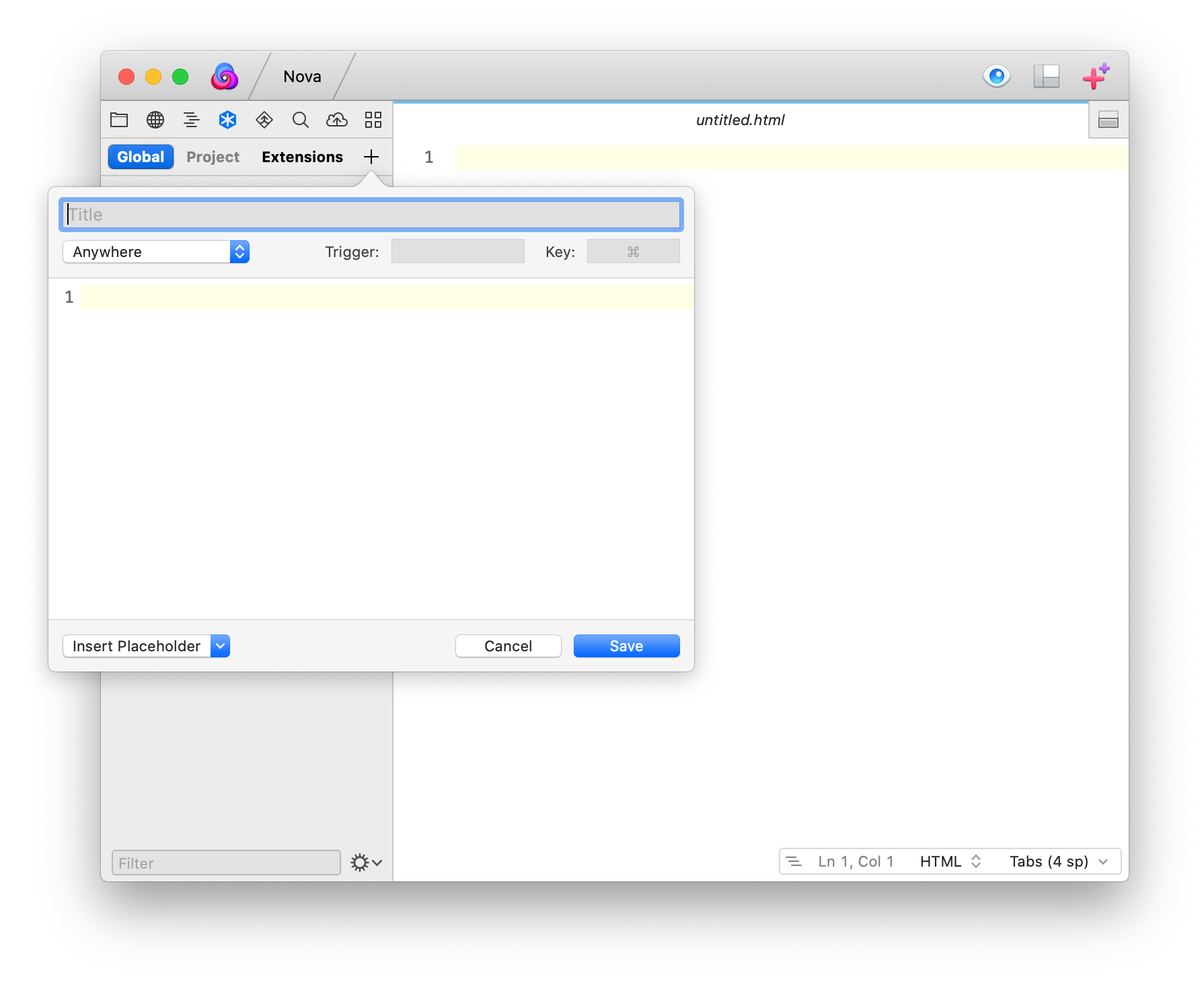The image size is (1204, 981).
Task: Open the Anywhere scope dropdown
Action: (156, 252)
